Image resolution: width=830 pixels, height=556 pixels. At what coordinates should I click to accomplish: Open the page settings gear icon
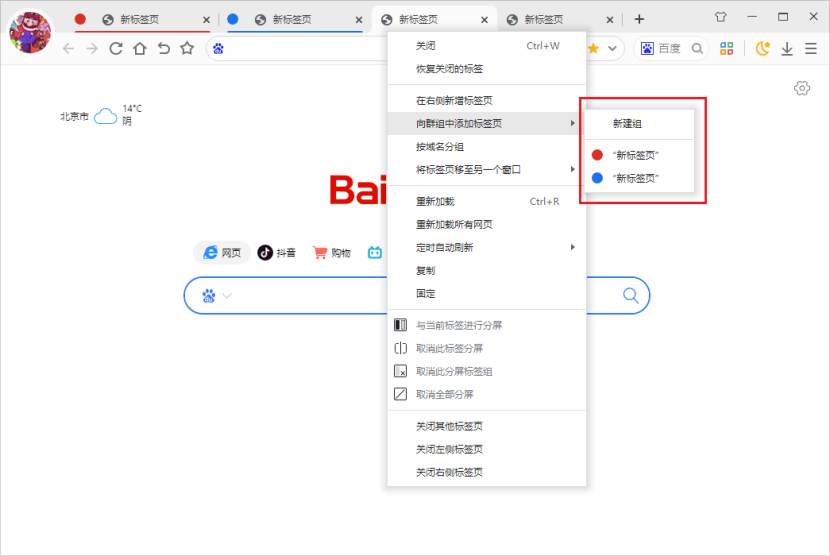801,88
